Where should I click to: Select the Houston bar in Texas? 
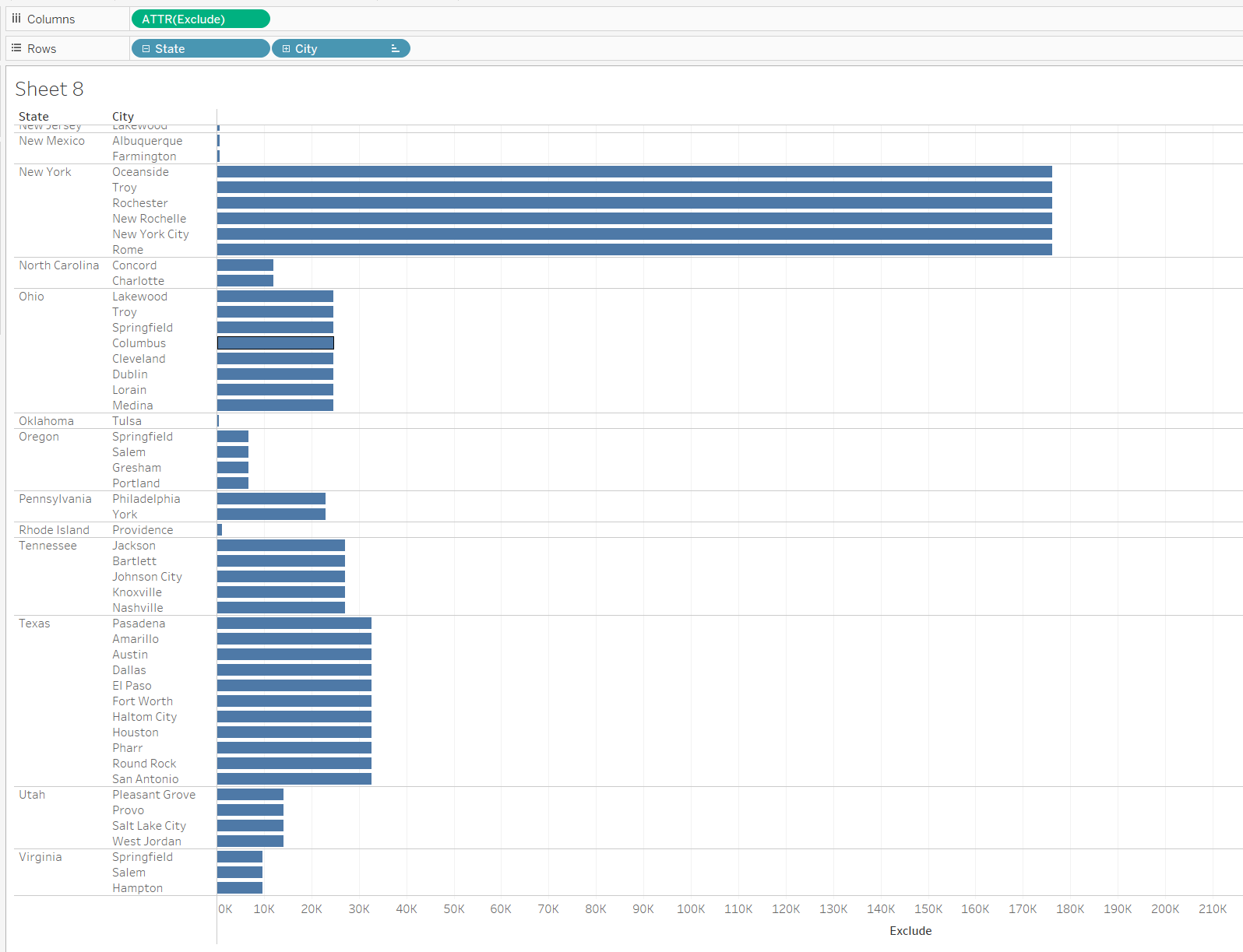pos(294,732)
